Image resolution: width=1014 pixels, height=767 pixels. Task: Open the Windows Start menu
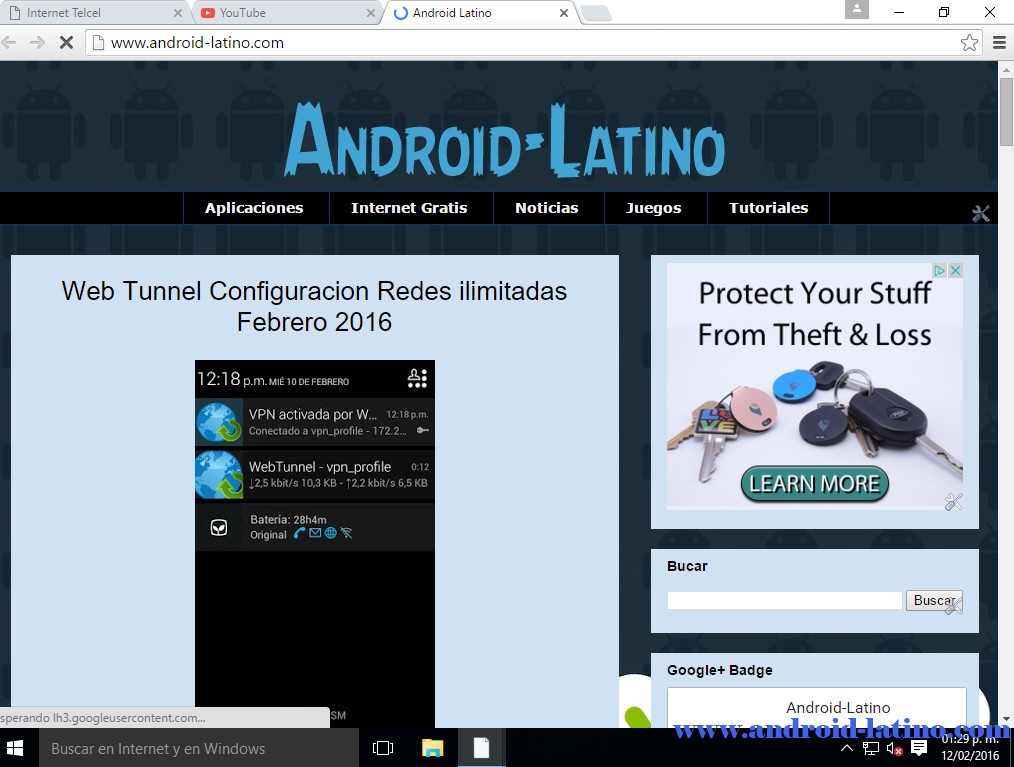click(15, 748)
